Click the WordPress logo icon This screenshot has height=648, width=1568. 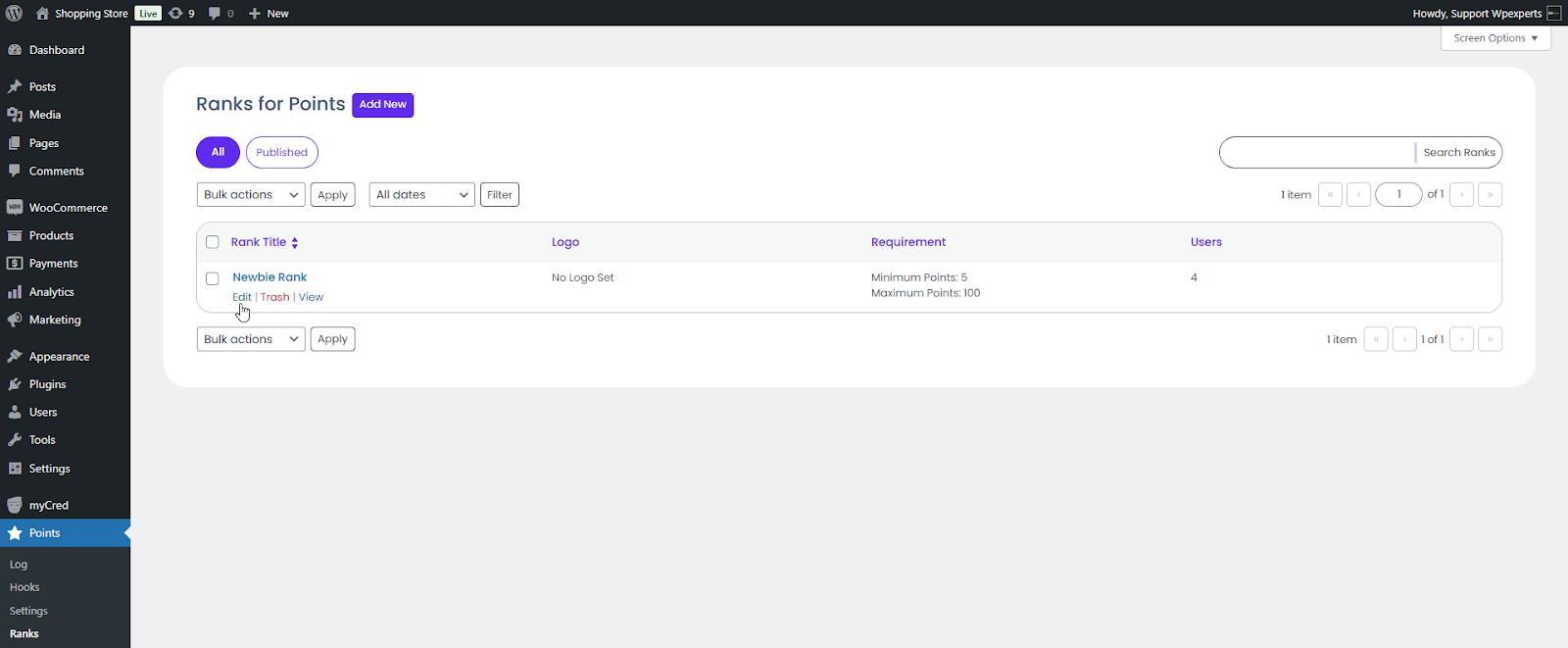[x=14, y=13]
